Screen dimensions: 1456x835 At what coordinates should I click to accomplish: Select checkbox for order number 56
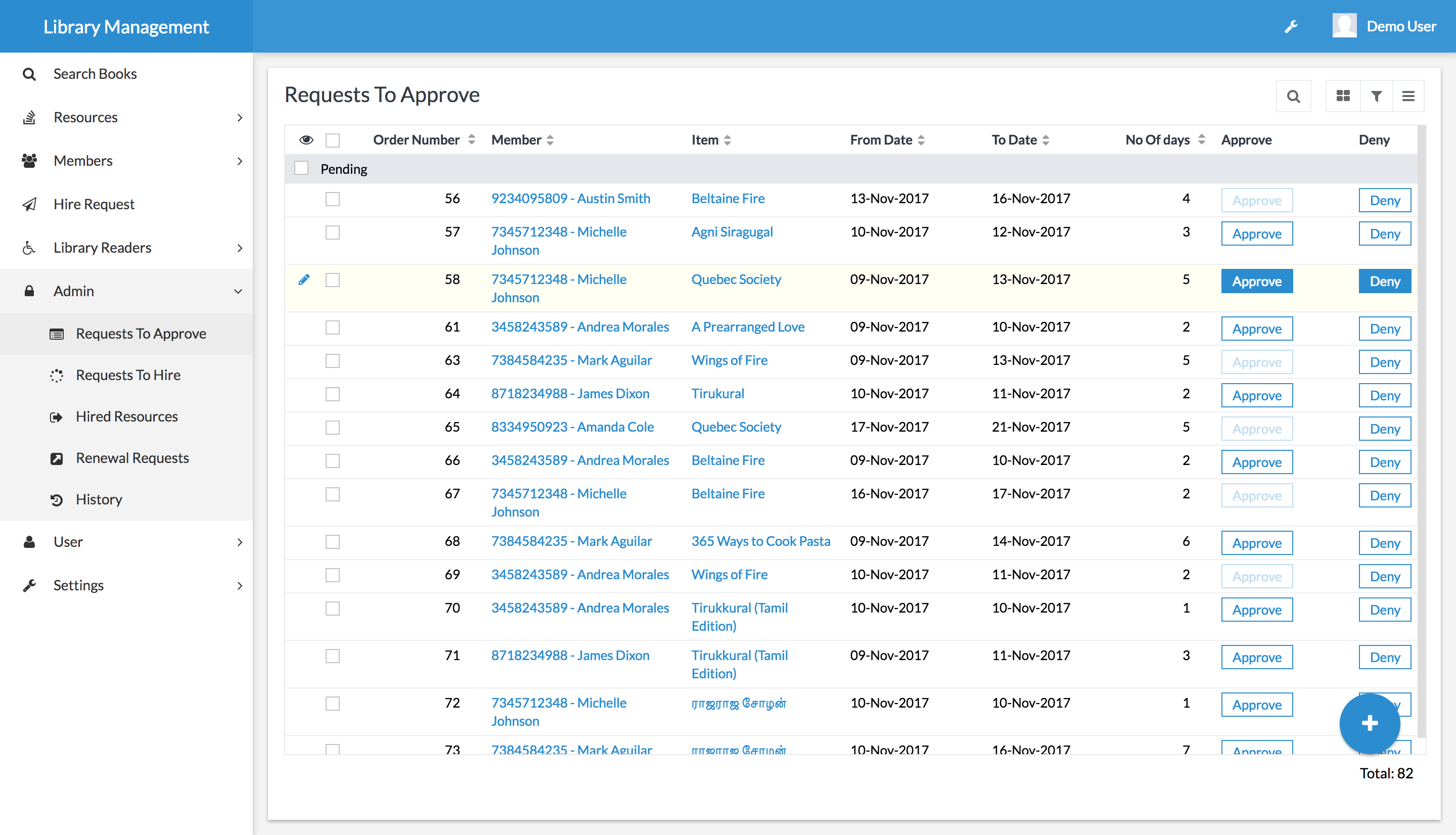[333, 199]
